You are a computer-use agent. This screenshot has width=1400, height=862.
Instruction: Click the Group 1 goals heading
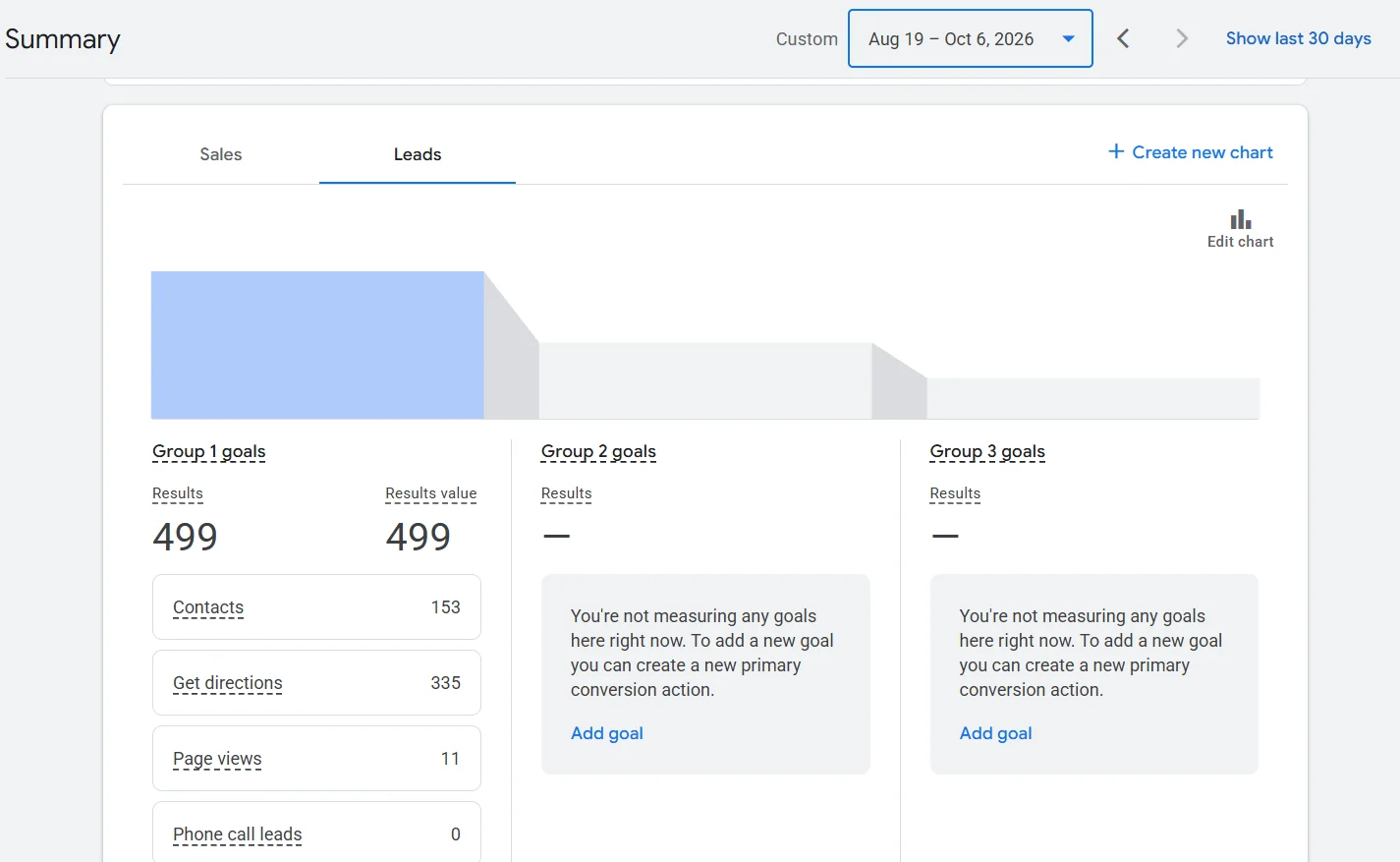[209, 452]
